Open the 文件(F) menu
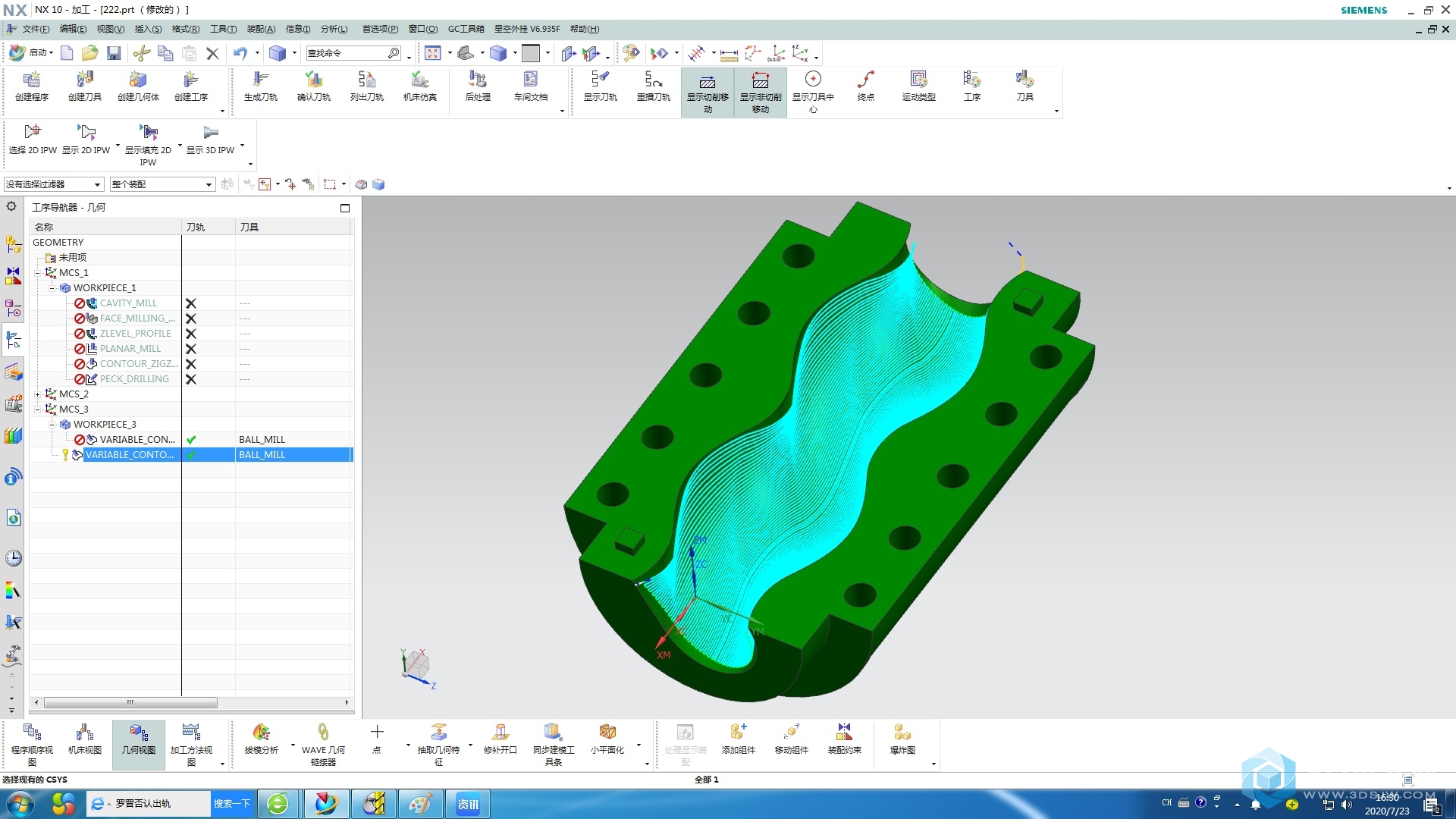1456x819 pixels. click(x=36, y=29)
